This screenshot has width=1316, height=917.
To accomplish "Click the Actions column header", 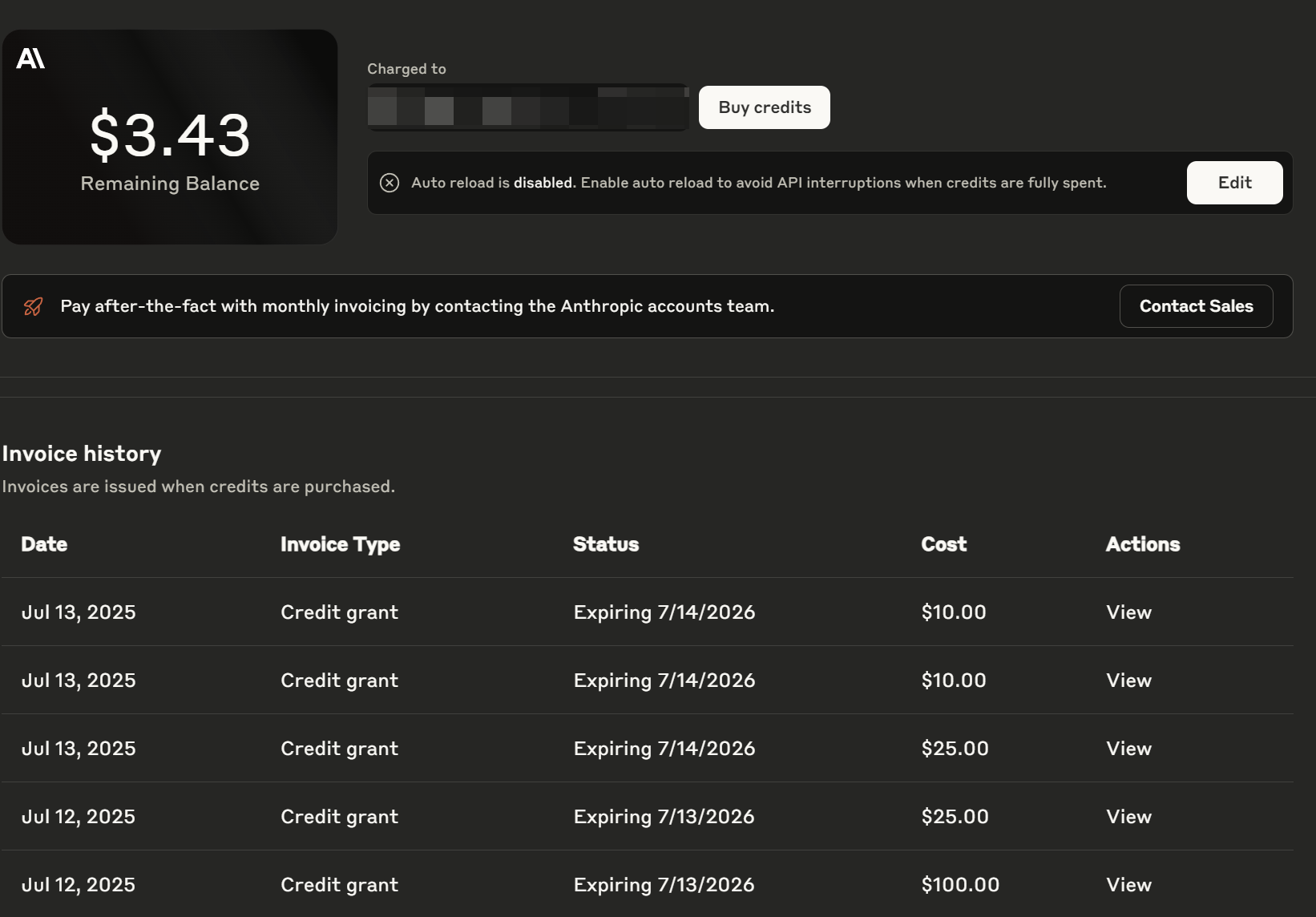I will point(1143,544).
